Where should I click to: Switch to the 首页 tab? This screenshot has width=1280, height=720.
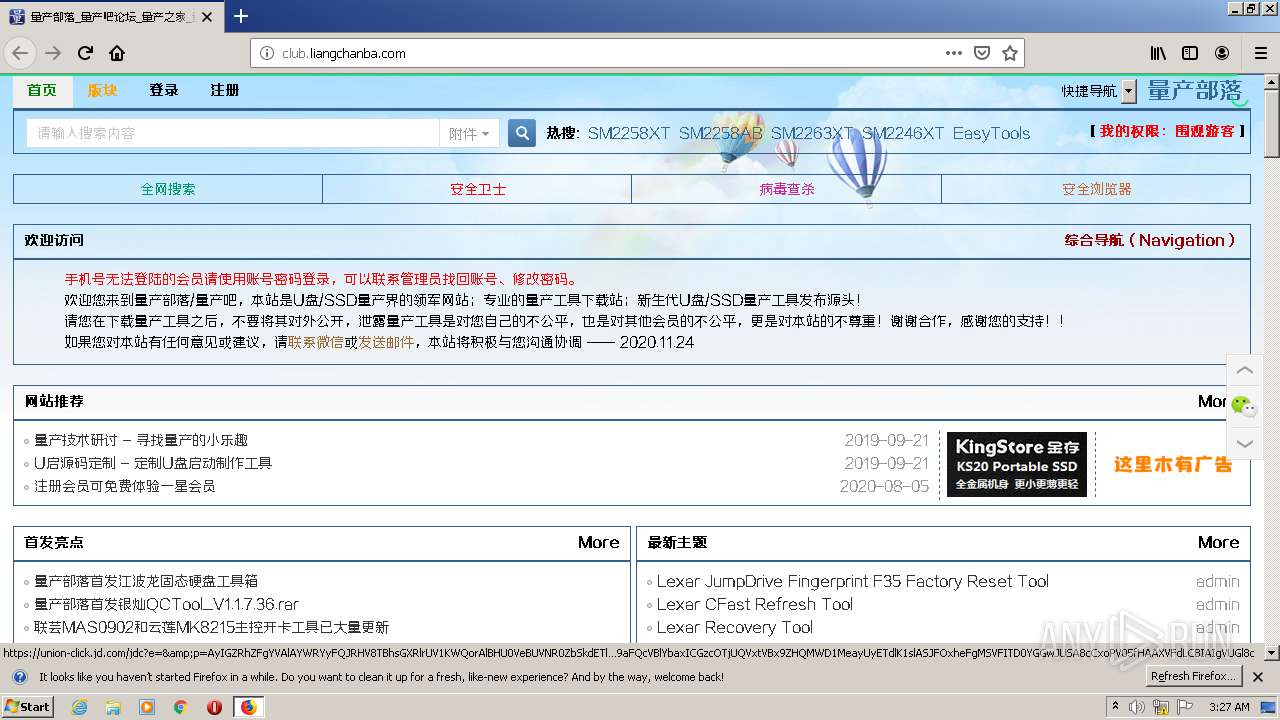(42, 90)
